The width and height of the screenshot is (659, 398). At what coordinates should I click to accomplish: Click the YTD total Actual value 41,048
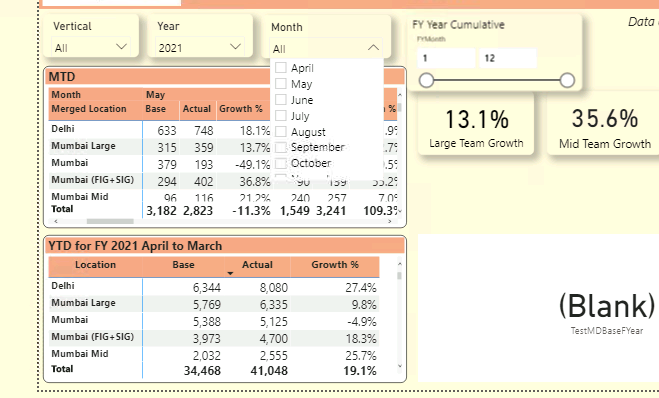click(269, 371)
